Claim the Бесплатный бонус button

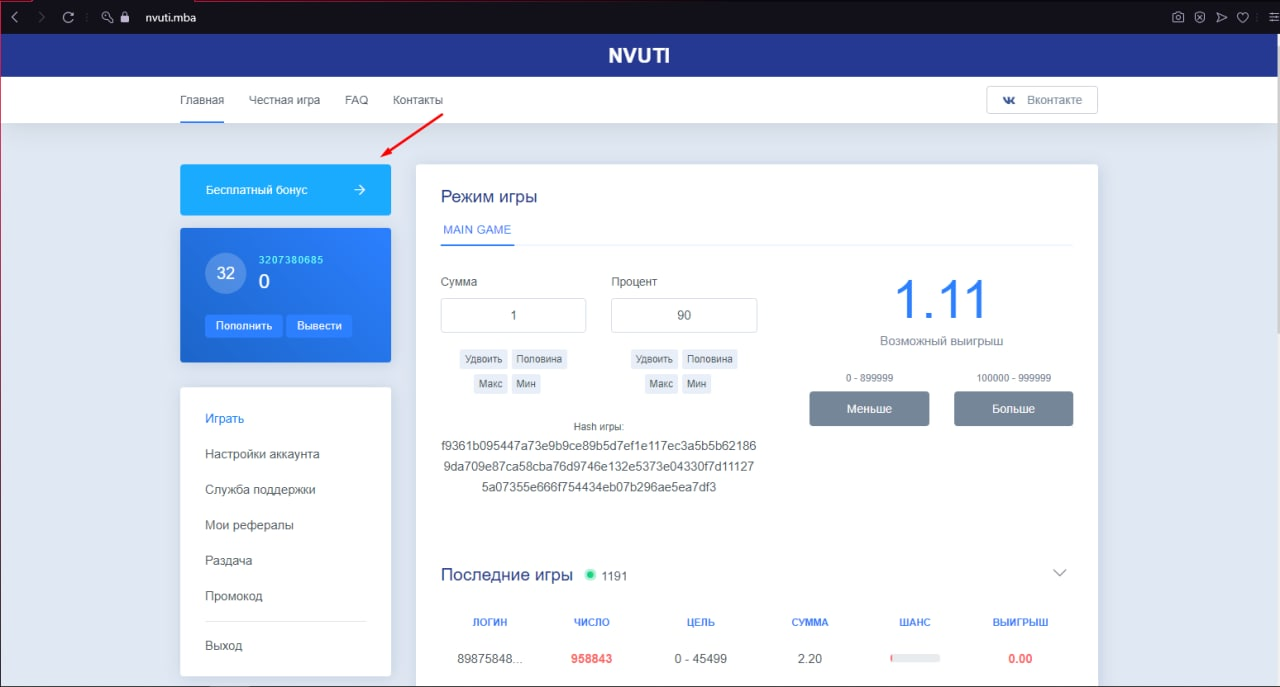pos(285,190)
